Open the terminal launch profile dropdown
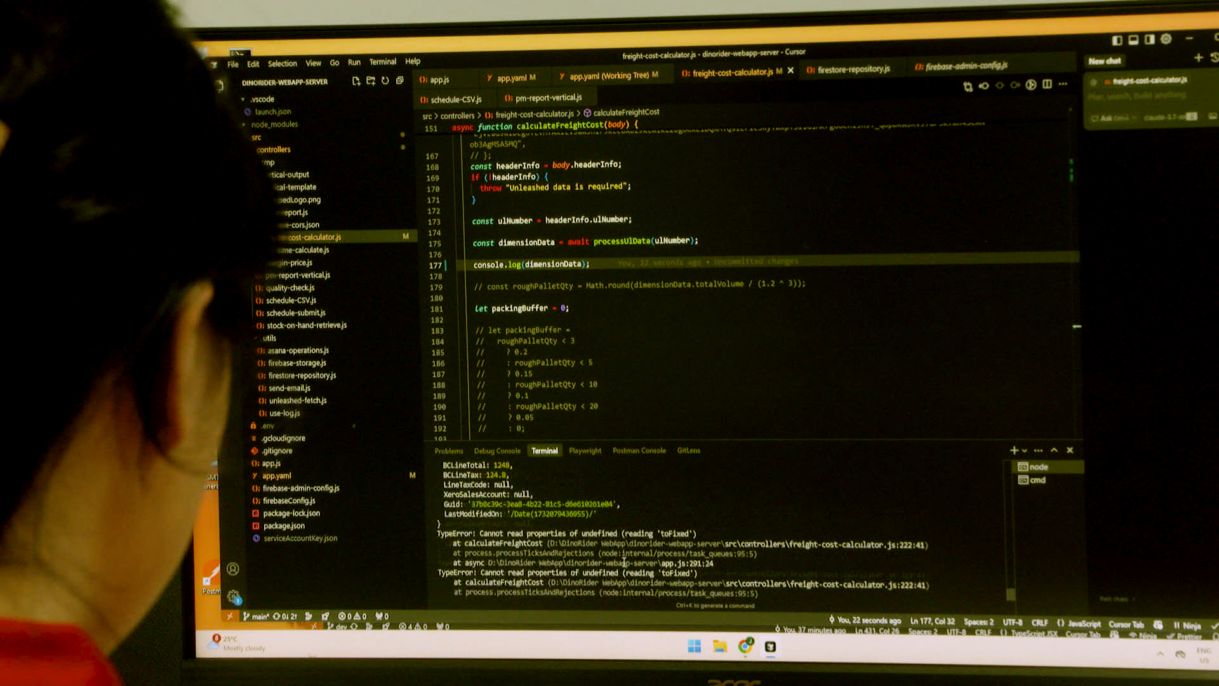The width and height of the screenshot is (1219, 686). (x=1025, y=451)
